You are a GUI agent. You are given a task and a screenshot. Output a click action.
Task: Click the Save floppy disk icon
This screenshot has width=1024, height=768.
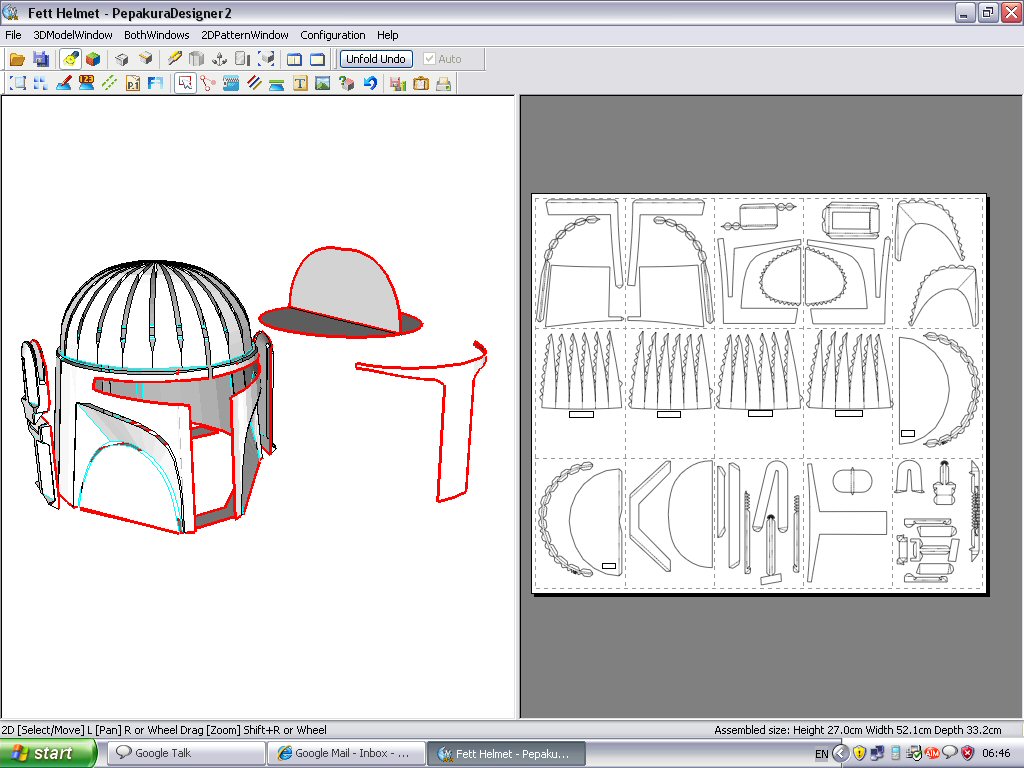[x=41, y=59]
